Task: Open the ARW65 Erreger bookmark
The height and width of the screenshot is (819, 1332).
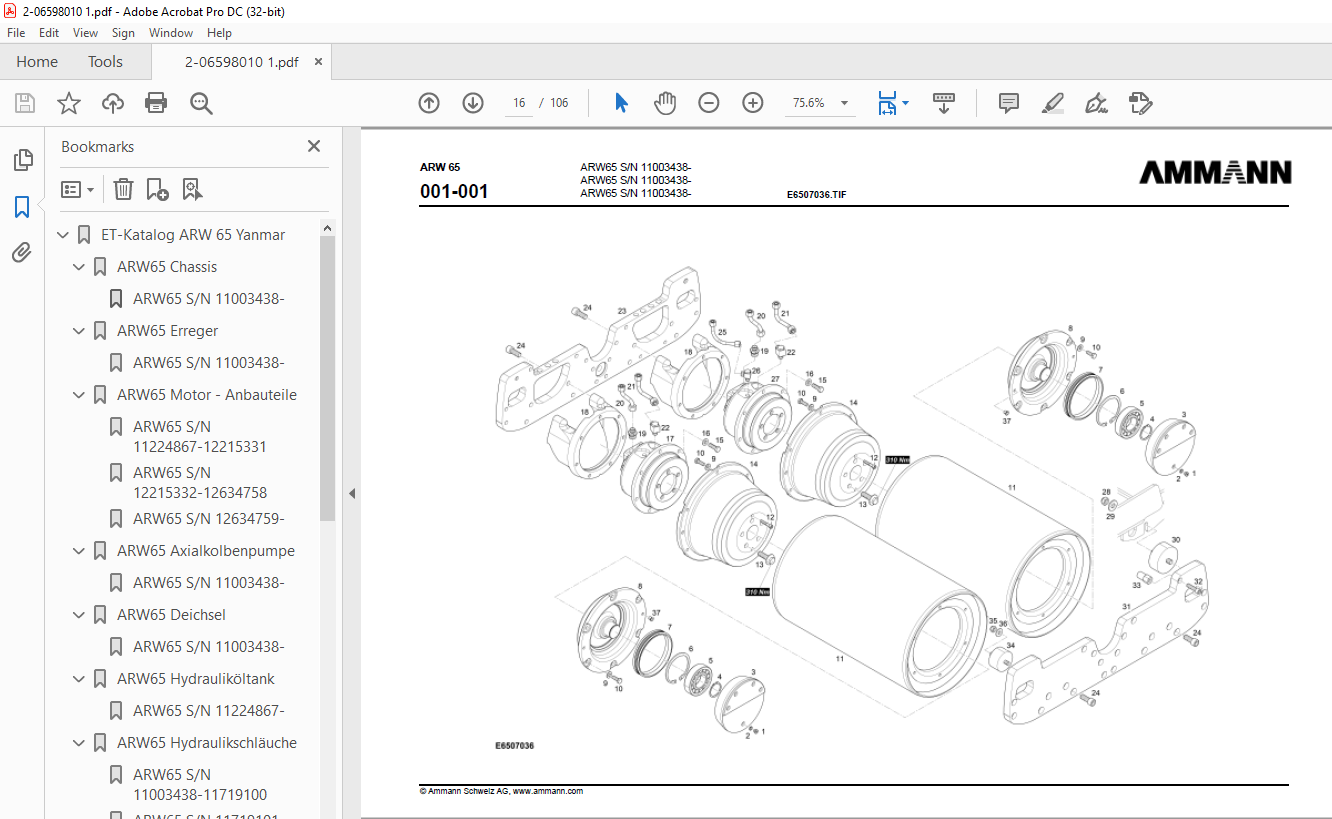Action: coord(167,331)
